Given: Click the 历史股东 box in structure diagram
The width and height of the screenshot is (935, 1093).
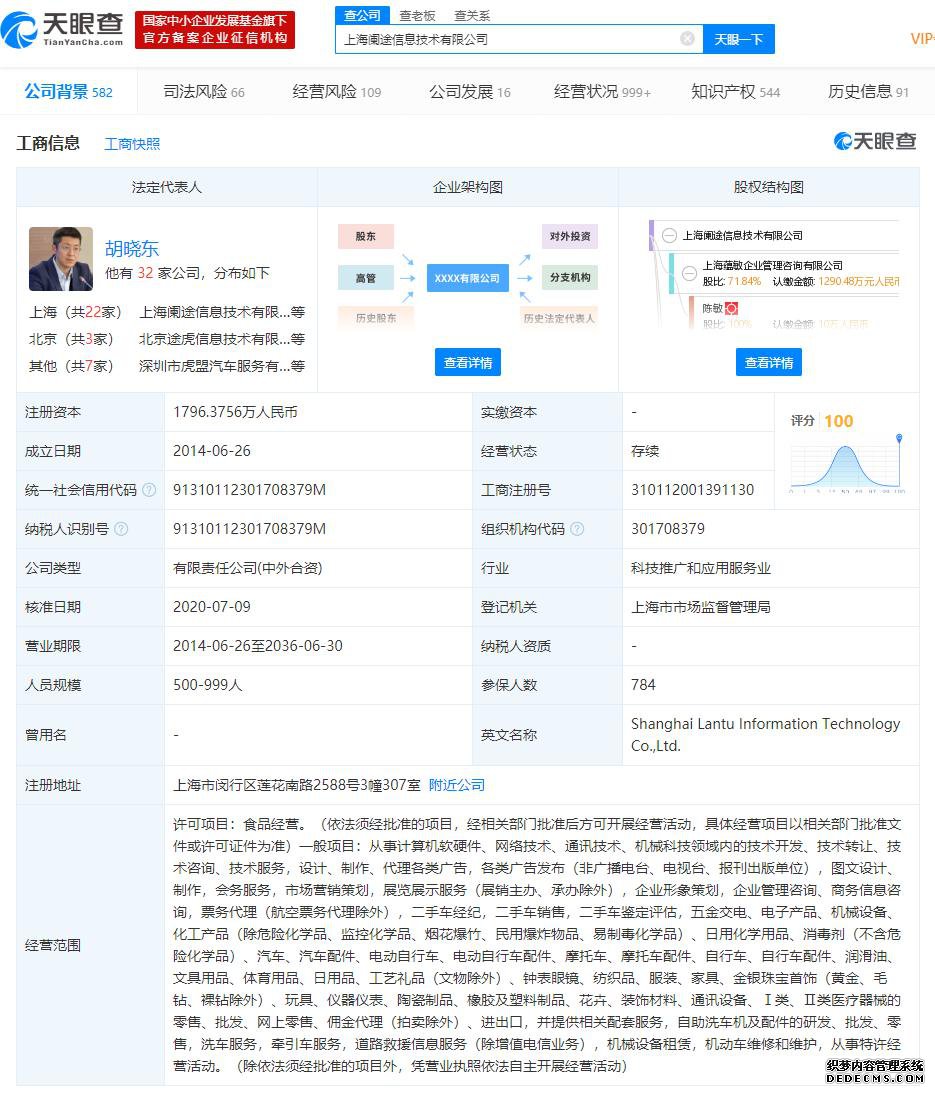Looking at the screenshot, I should coord(376,318).
